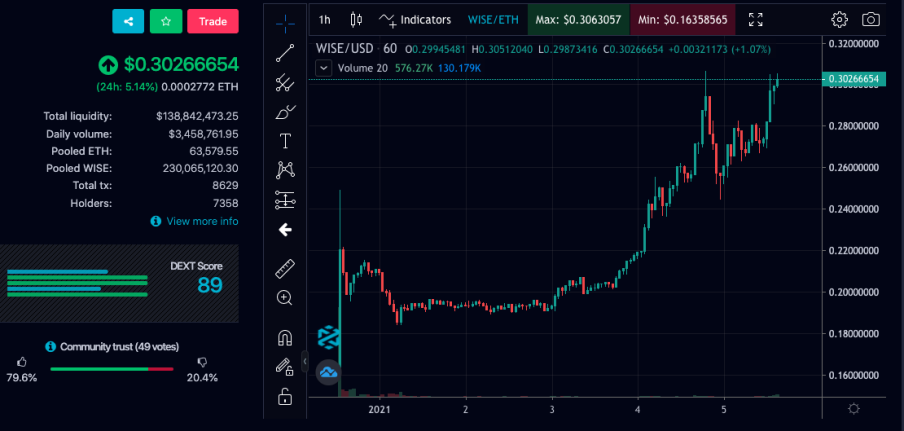
Task: Click the DEXT Score 89 value
Action: pyautogui.click(x=210, y=285)
